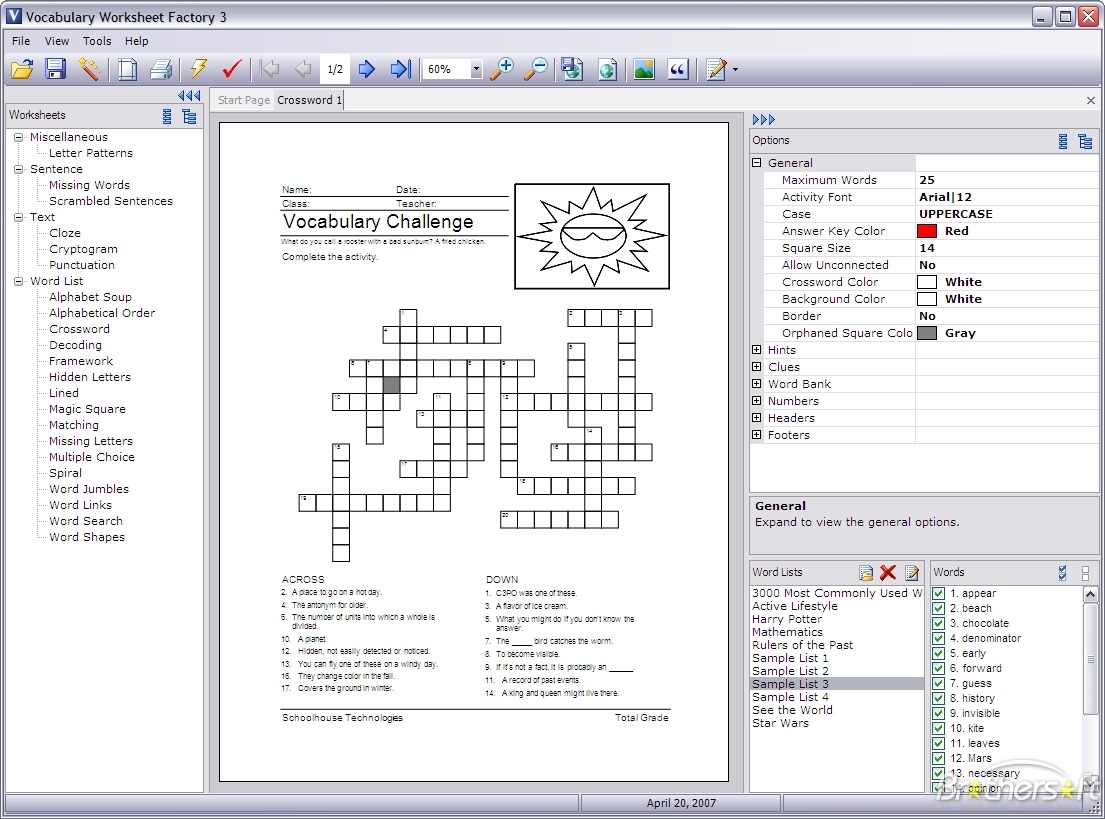1105x819 pixels.
Task: Select the Star Wars word list
Action: (x=780, y=723)
